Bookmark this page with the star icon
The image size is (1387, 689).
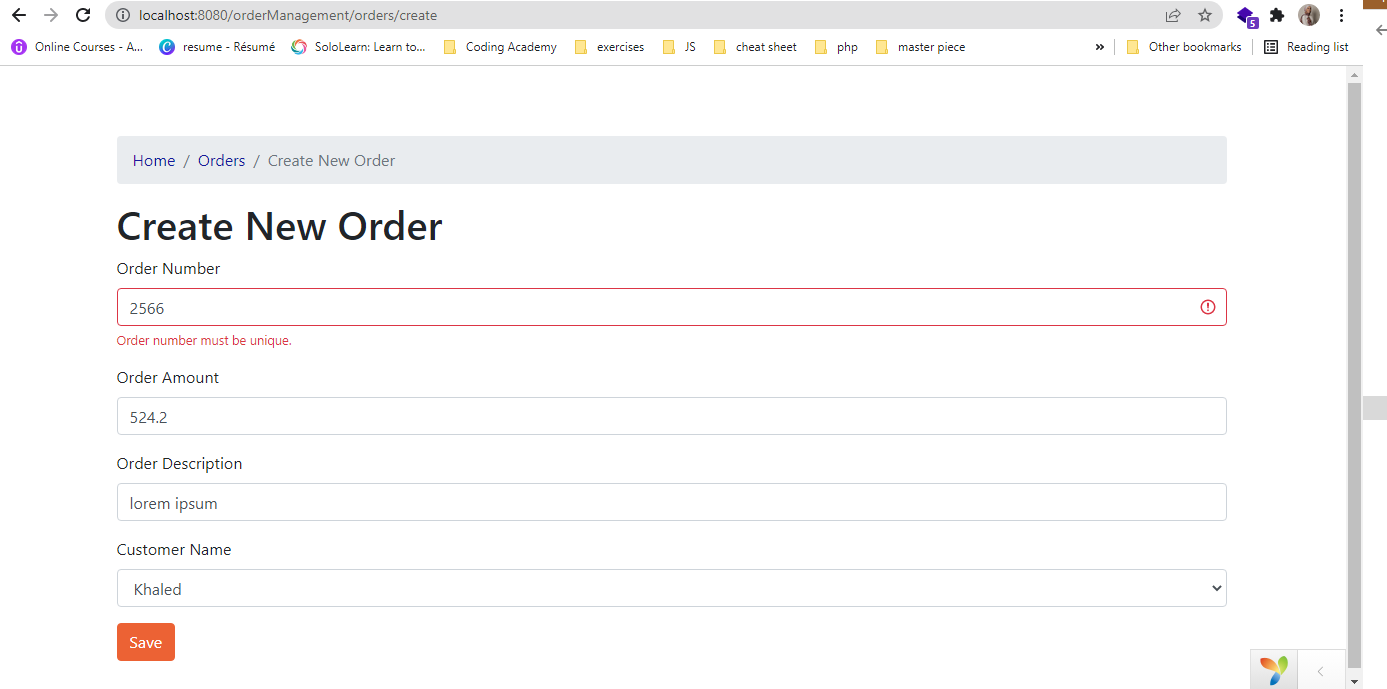[x=1204, y=15]
